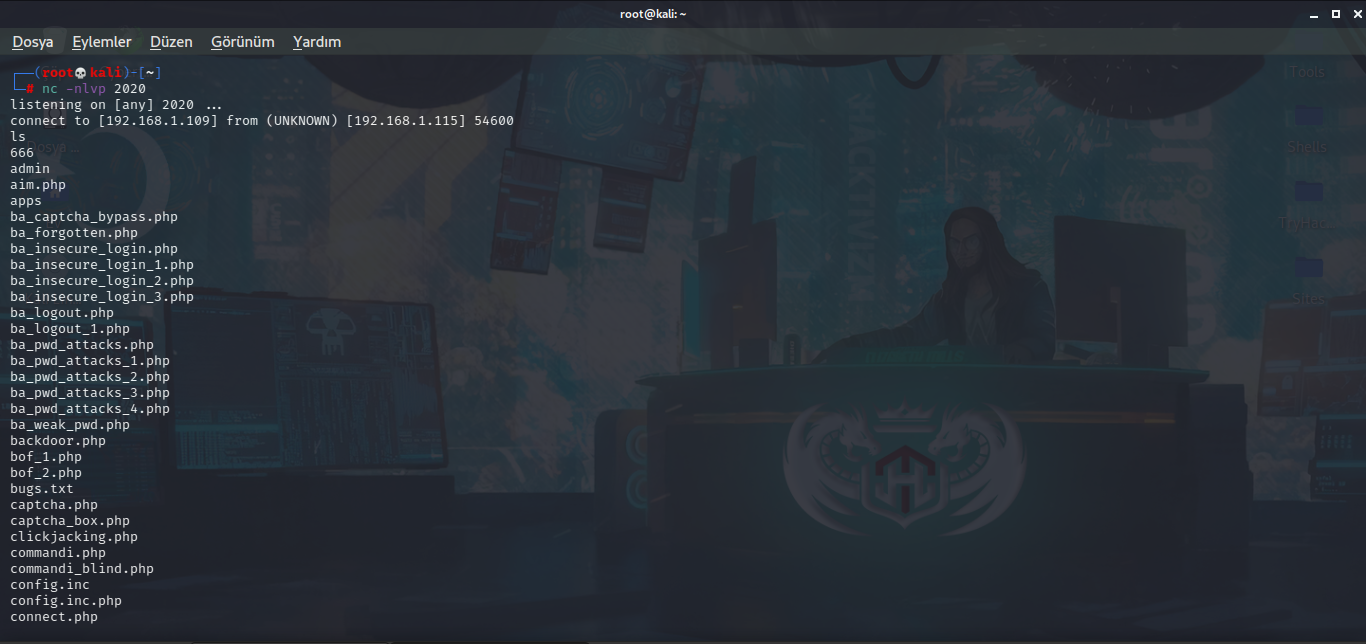Minimize the root@kali terminal window
The width and height of the screenshot is (1366, 644).
pos(1316,14)
